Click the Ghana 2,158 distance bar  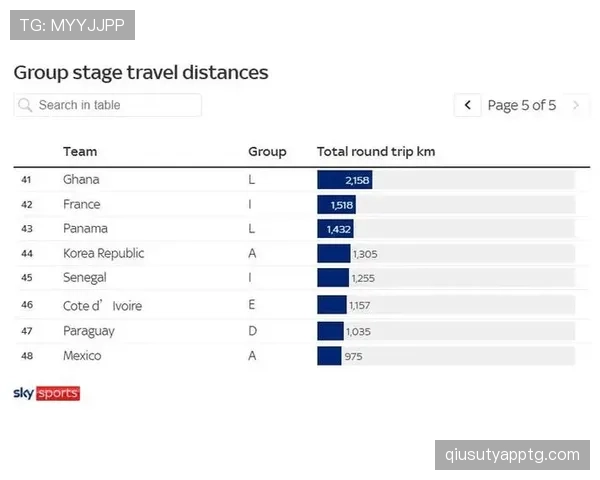344,180
